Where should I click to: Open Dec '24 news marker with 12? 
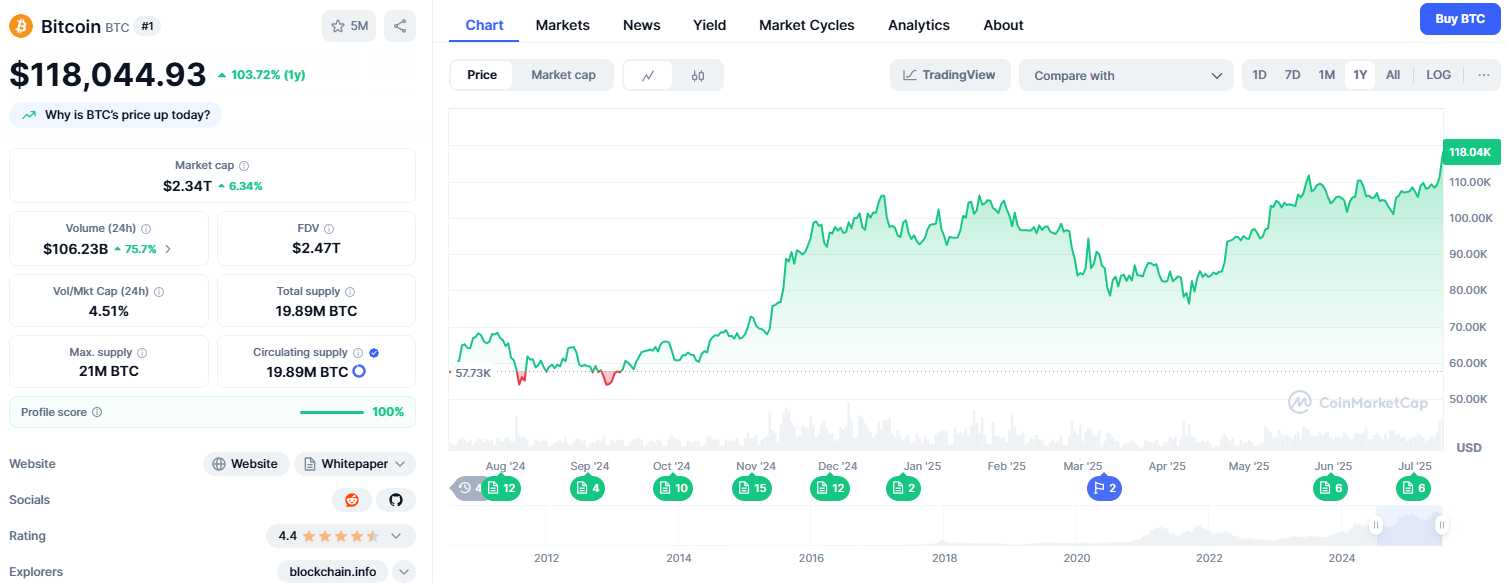830,488
